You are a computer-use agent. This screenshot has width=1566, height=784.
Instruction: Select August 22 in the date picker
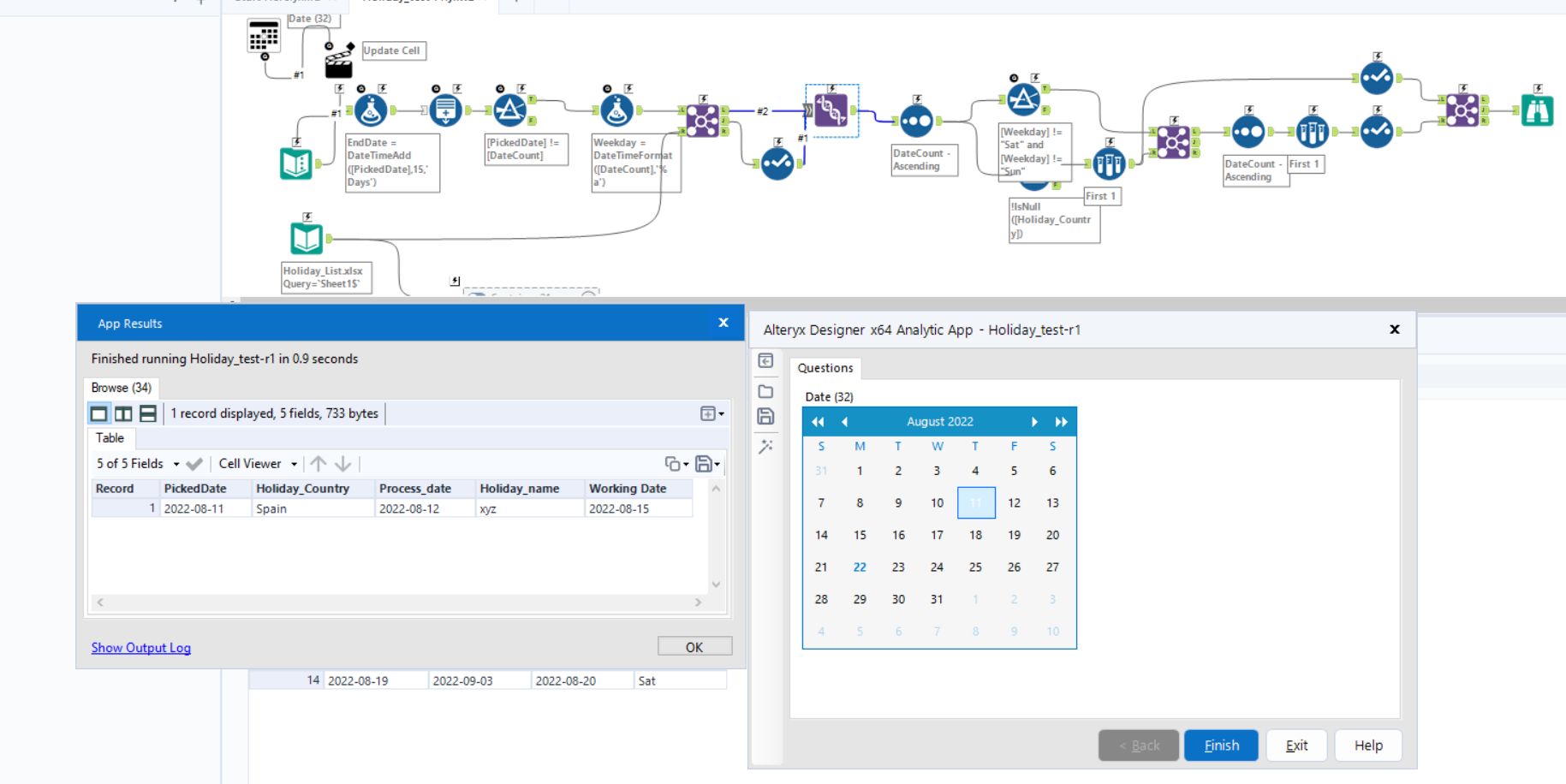point(860,567)
